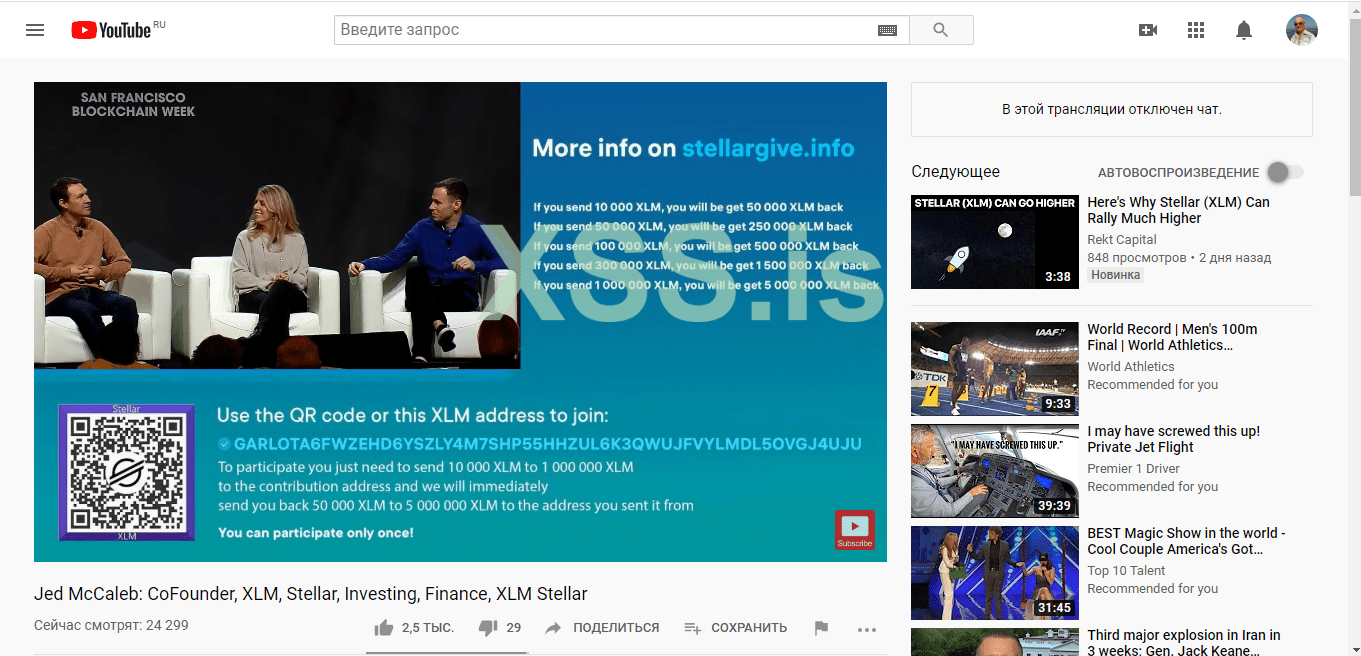1361x656 pixels.
Task: Toggle the autoplay switch
Action: [1285, 172]
